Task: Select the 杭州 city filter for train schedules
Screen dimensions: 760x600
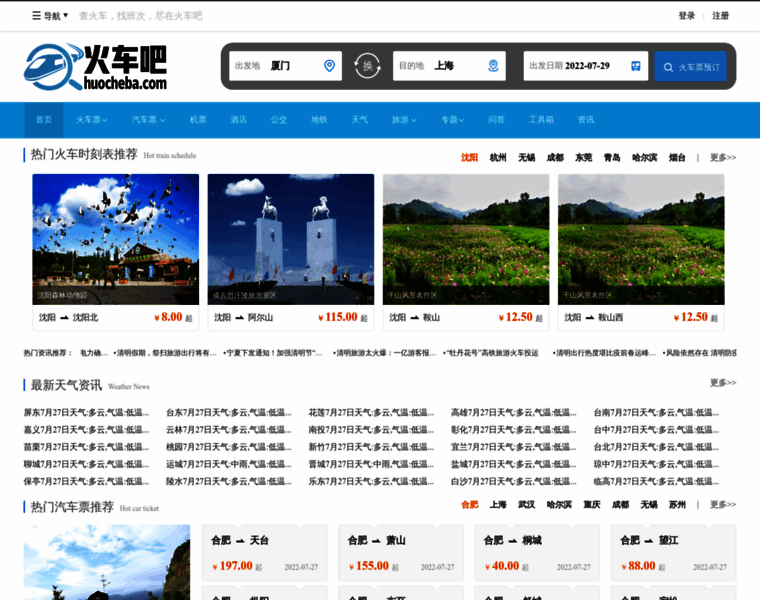Action: coord(498,157)
